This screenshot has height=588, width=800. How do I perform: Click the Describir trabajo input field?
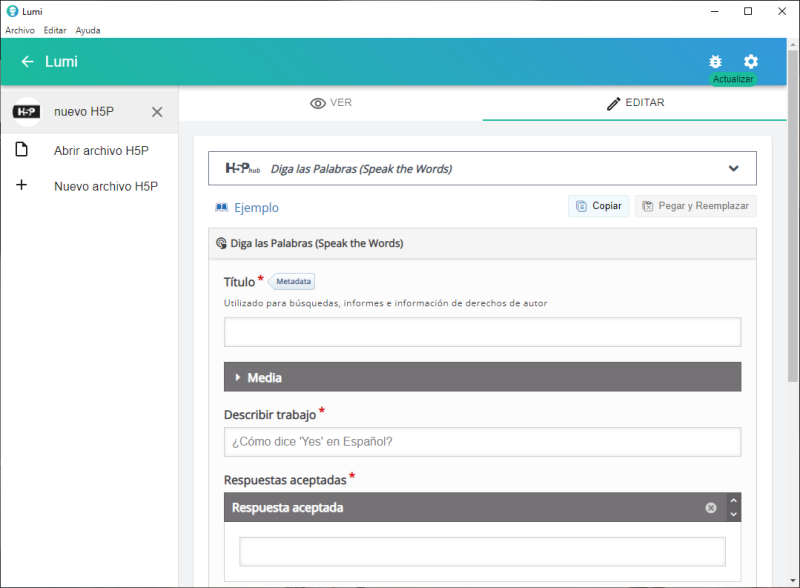click(482, 442)
